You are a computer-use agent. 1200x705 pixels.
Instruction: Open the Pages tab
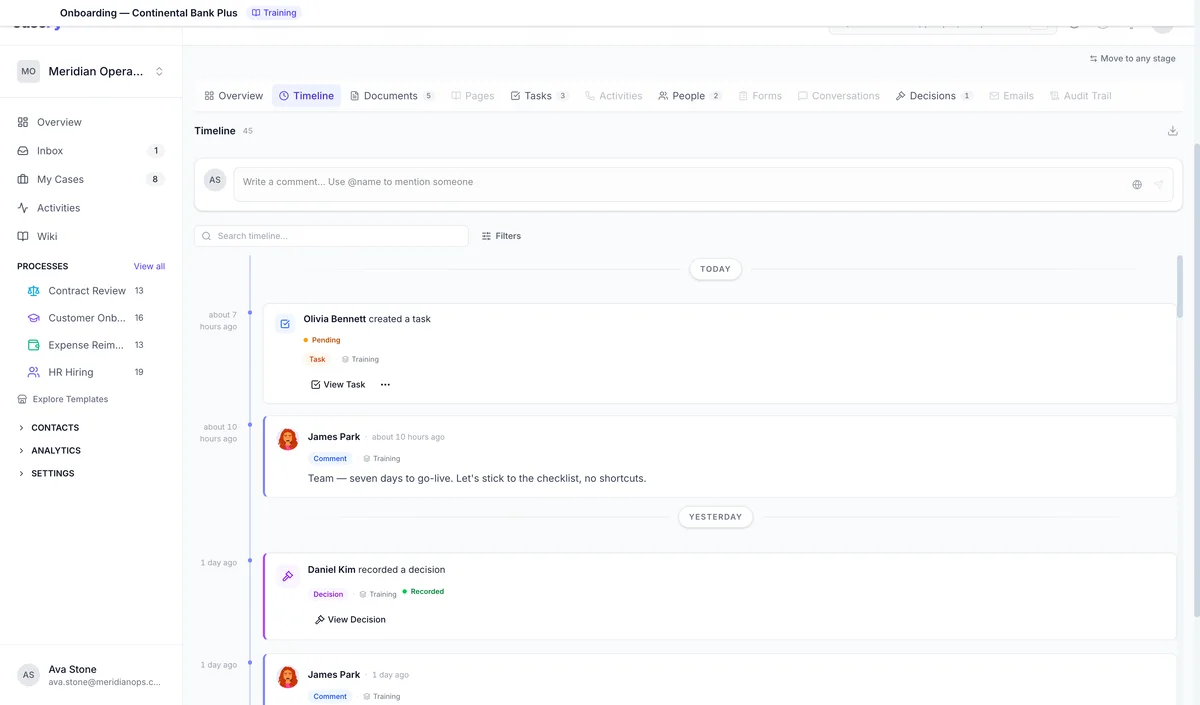click(473, 96)
